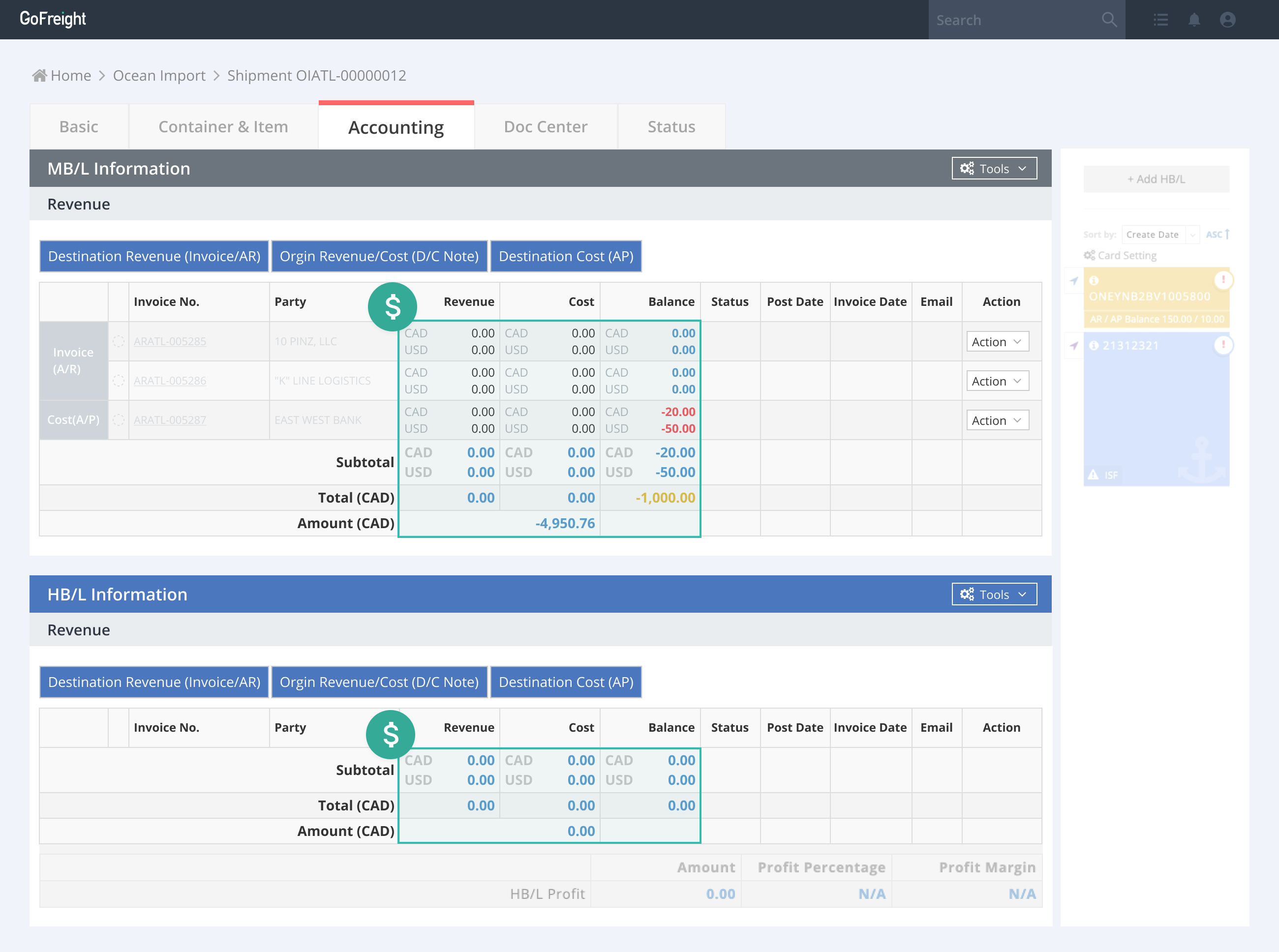Expand Action dropdown for ARATL-005286
The width and height of the screenshot is (1279, 952).
(997, 381)
